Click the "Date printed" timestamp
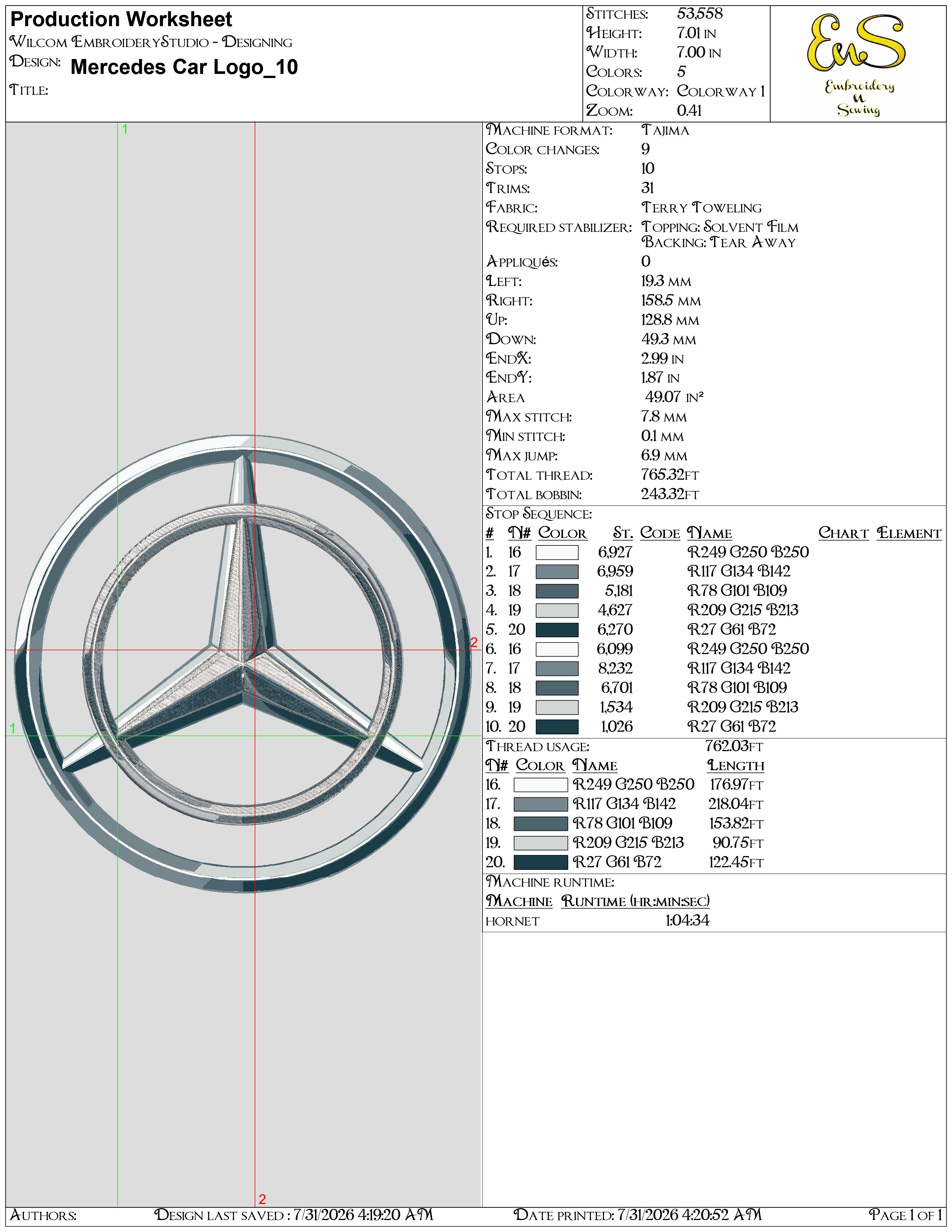Viewport: 952px width, 1232px height. pos(637,1214)
